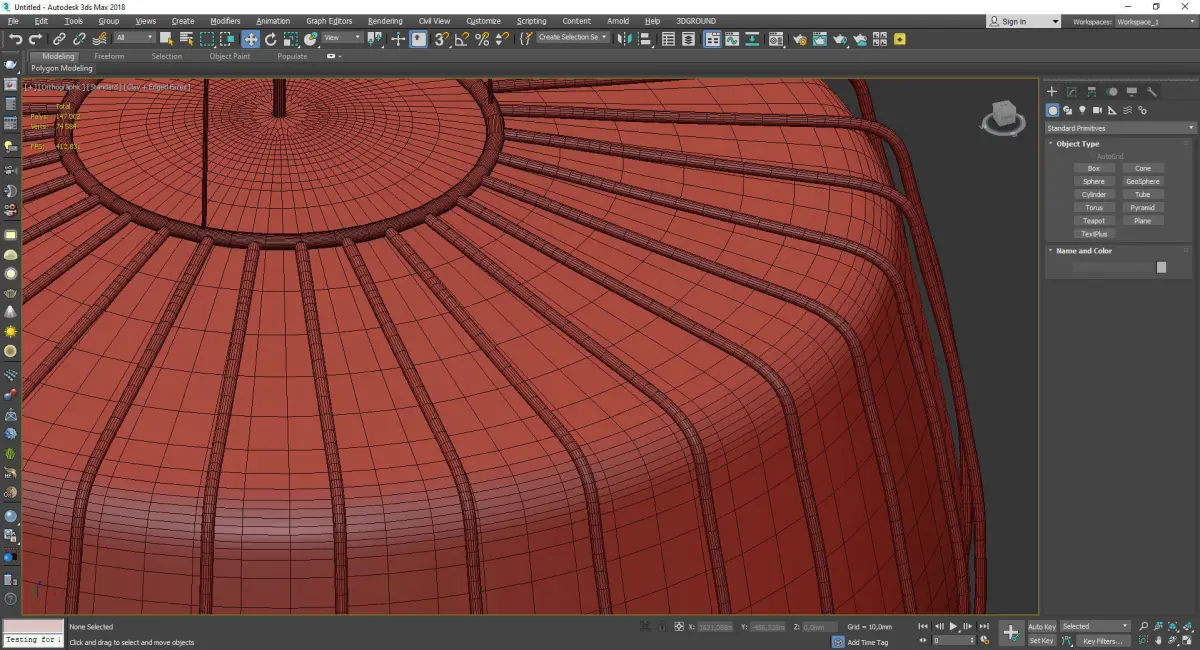Toggle the Auto Key button

[x=1041, y=627]
